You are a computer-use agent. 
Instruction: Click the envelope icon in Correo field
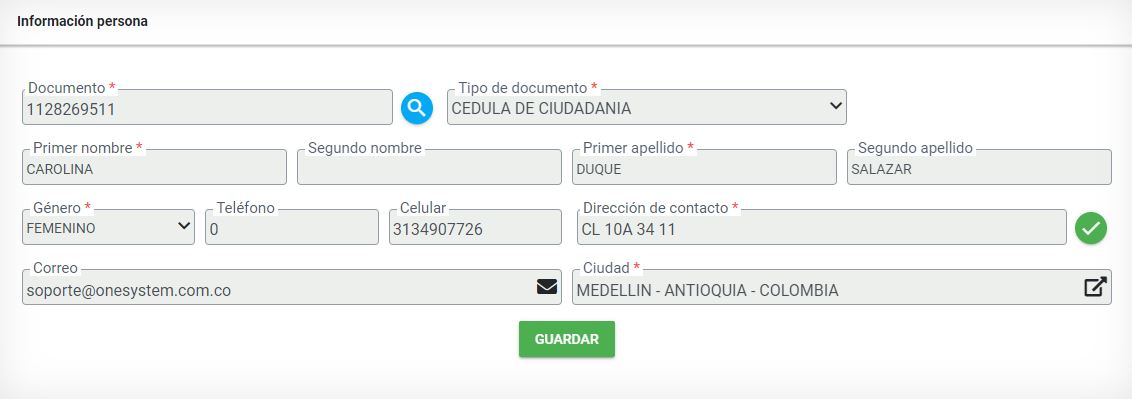[547, 287]
